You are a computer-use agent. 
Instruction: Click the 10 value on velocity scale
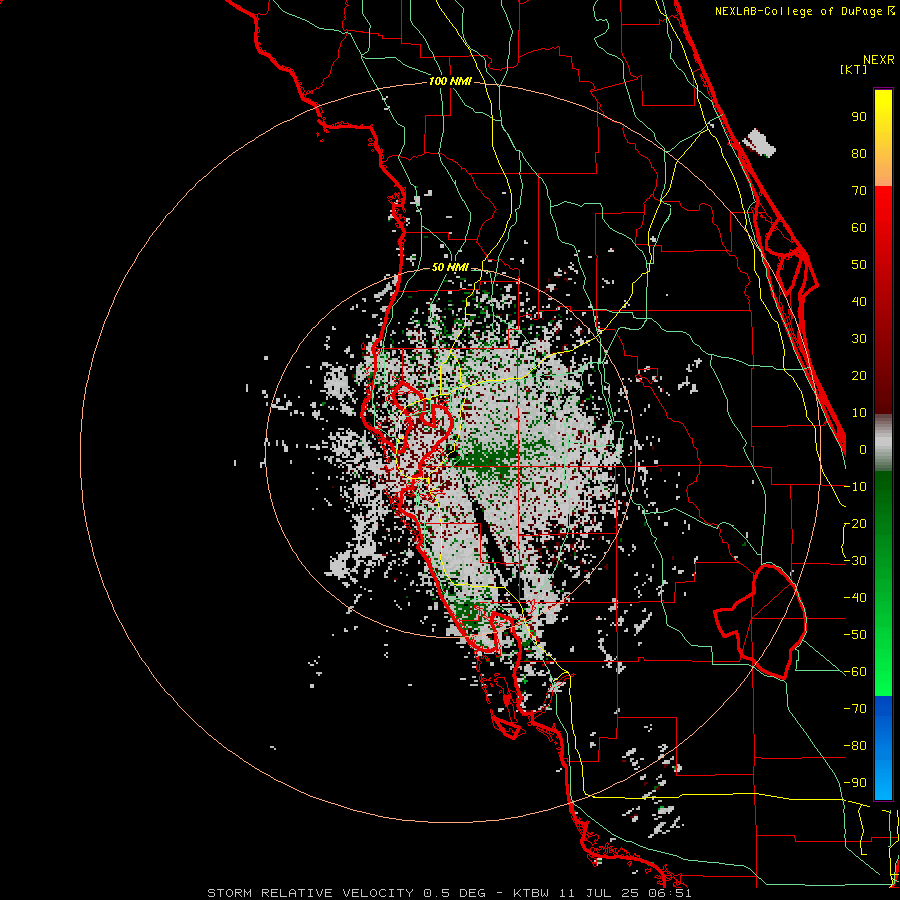pyautogui.click(x=859, y=413)
